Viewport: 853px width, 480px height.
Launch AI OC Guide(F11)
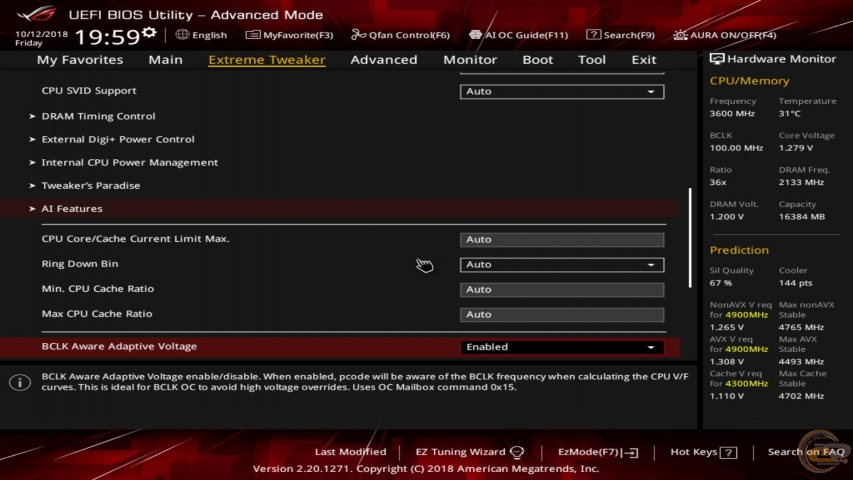(x=476, y=35)
